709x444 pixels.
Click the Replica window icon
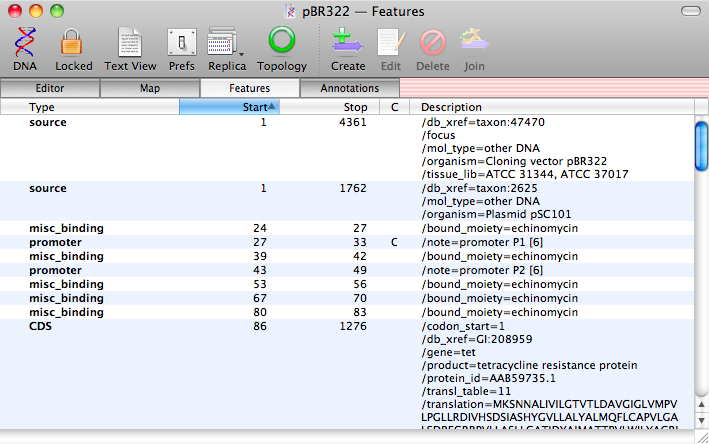click(x=222, y=42)
